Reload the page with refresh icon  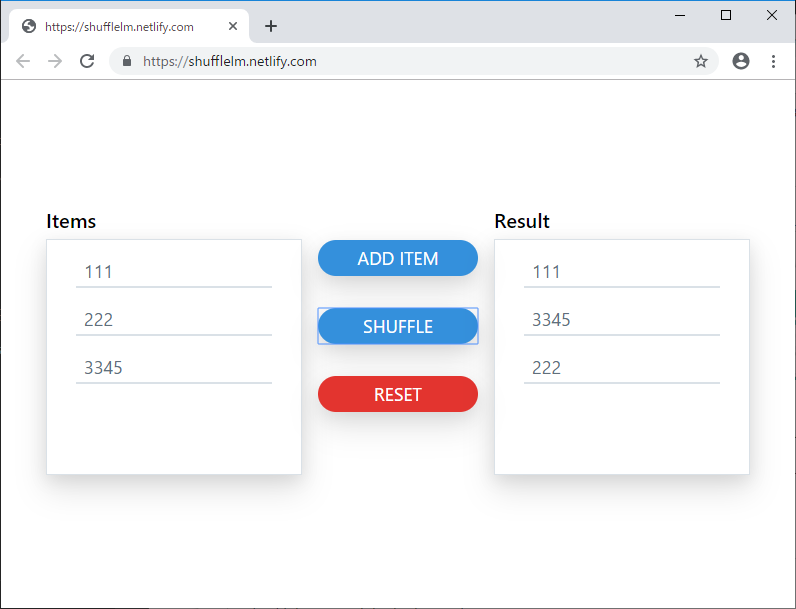pos(87,61)
